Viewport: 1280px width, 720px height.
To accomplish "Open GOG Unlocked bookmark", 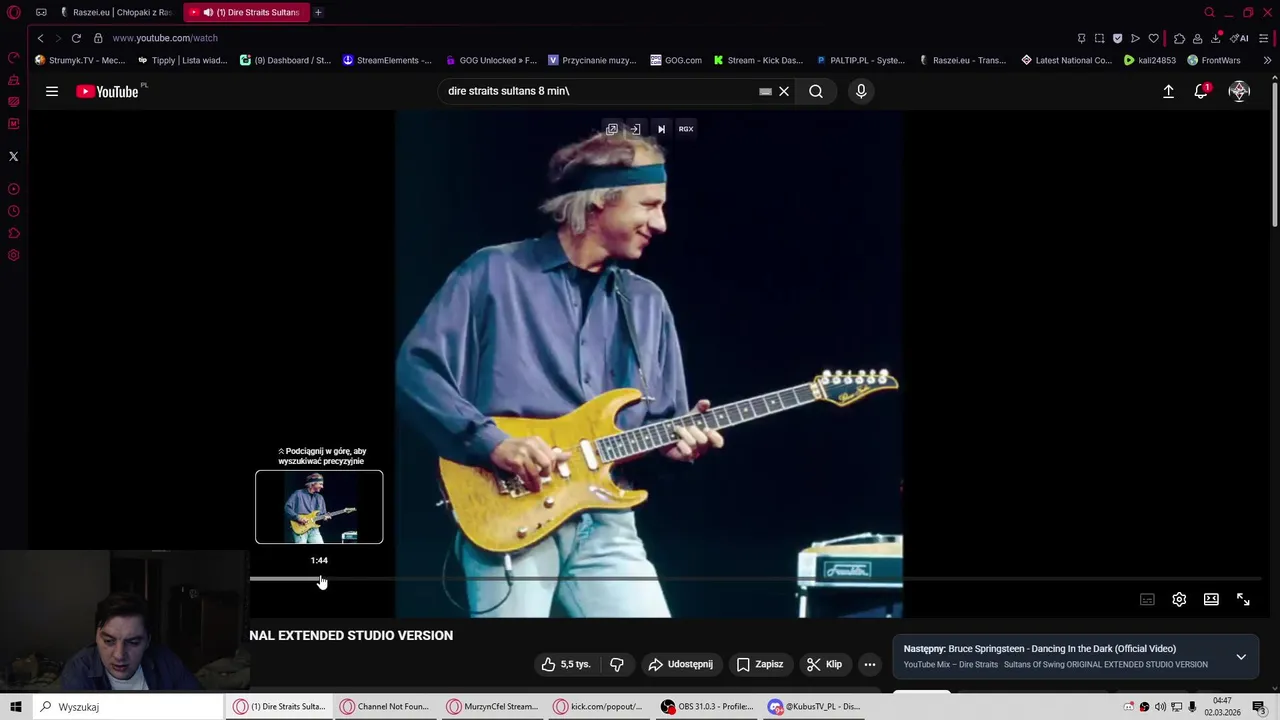I will (x=492, y=60).
